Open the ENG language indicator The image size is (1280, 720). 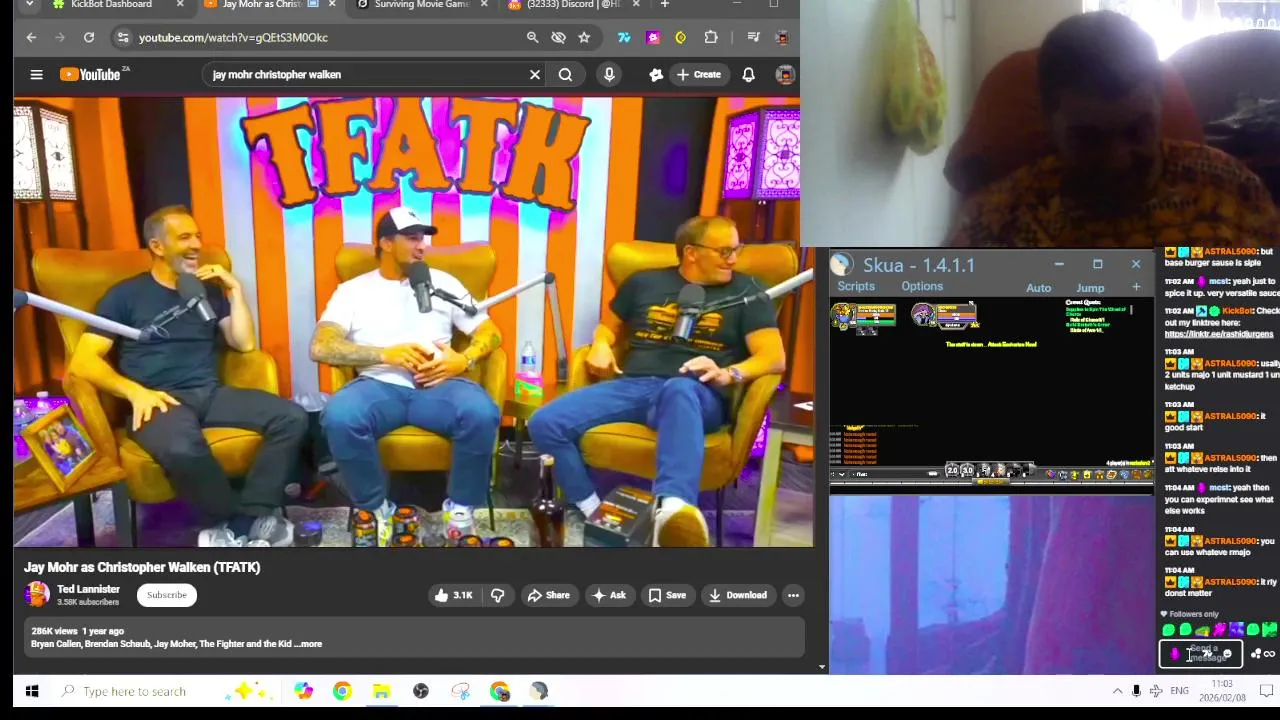click(x=1180, y=691)
